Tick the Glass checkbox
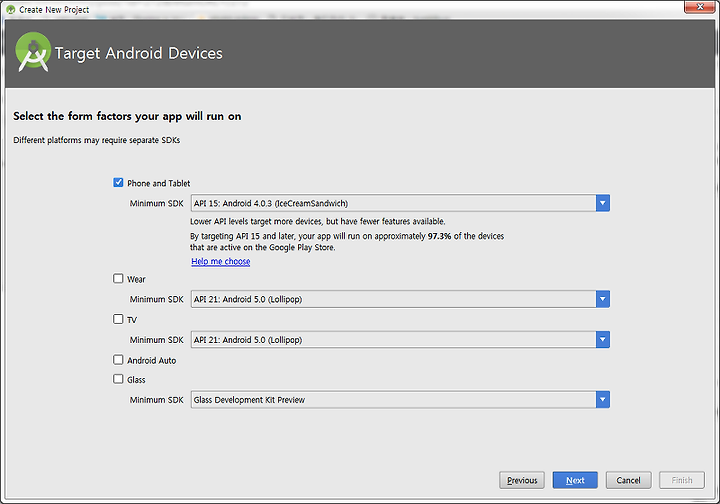The width and height of the screenshot is (720, 504). (118, 379)
